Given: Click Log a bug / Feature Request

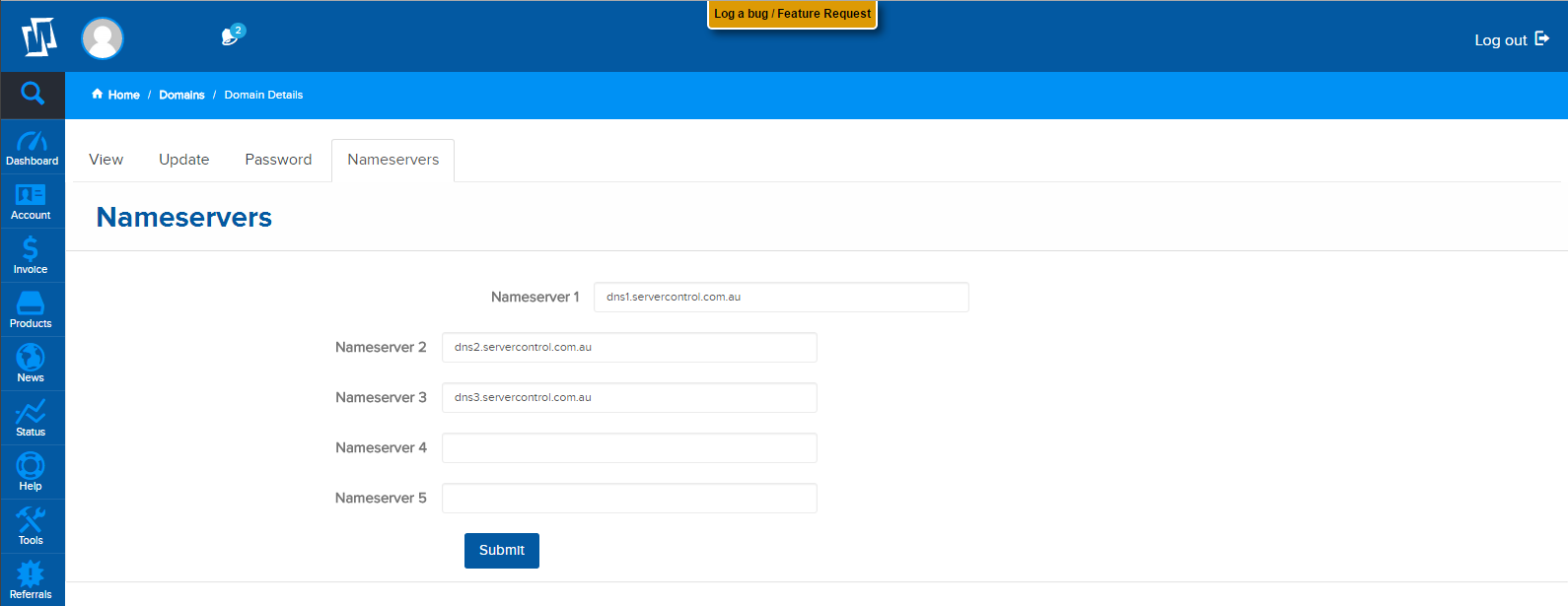Looking at the screenshot, I should (792, 14).
